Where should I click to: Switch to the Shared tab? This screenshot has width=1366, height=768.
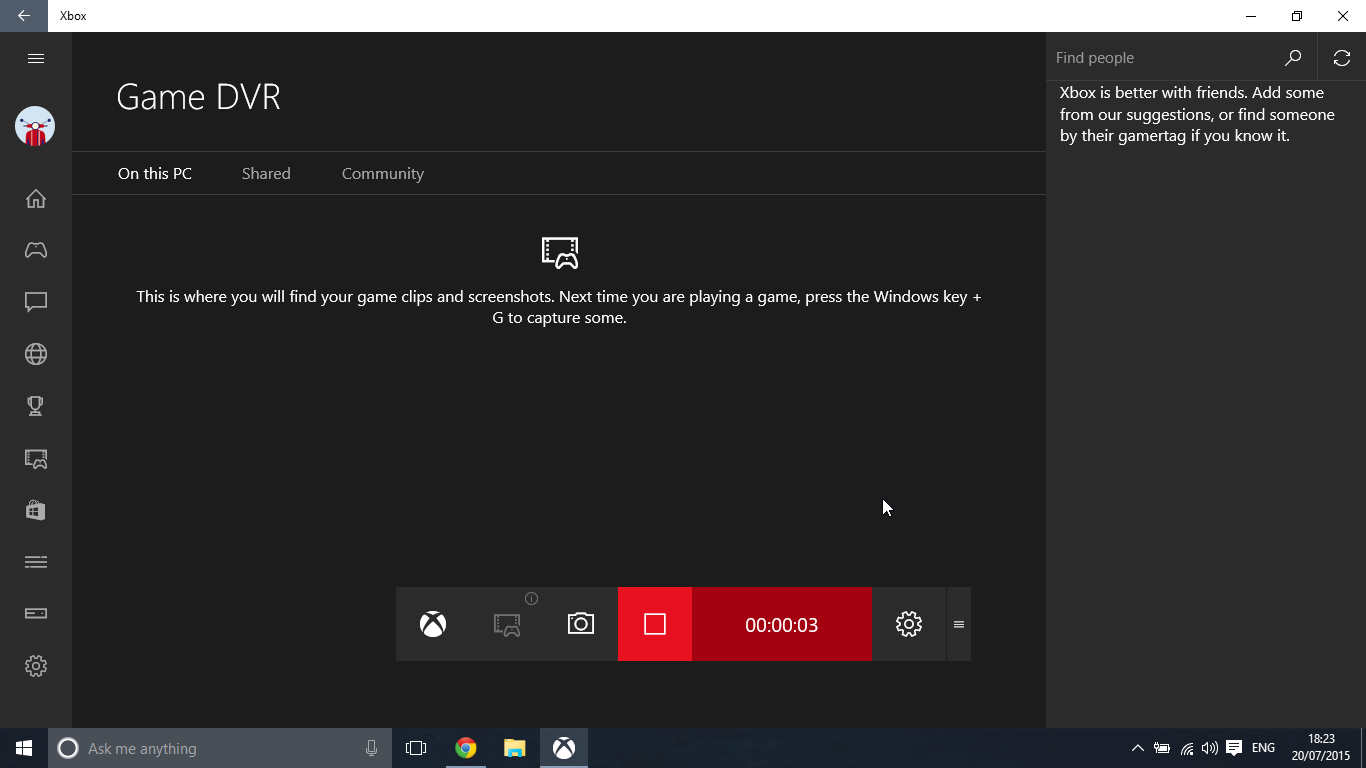(265, 173)
